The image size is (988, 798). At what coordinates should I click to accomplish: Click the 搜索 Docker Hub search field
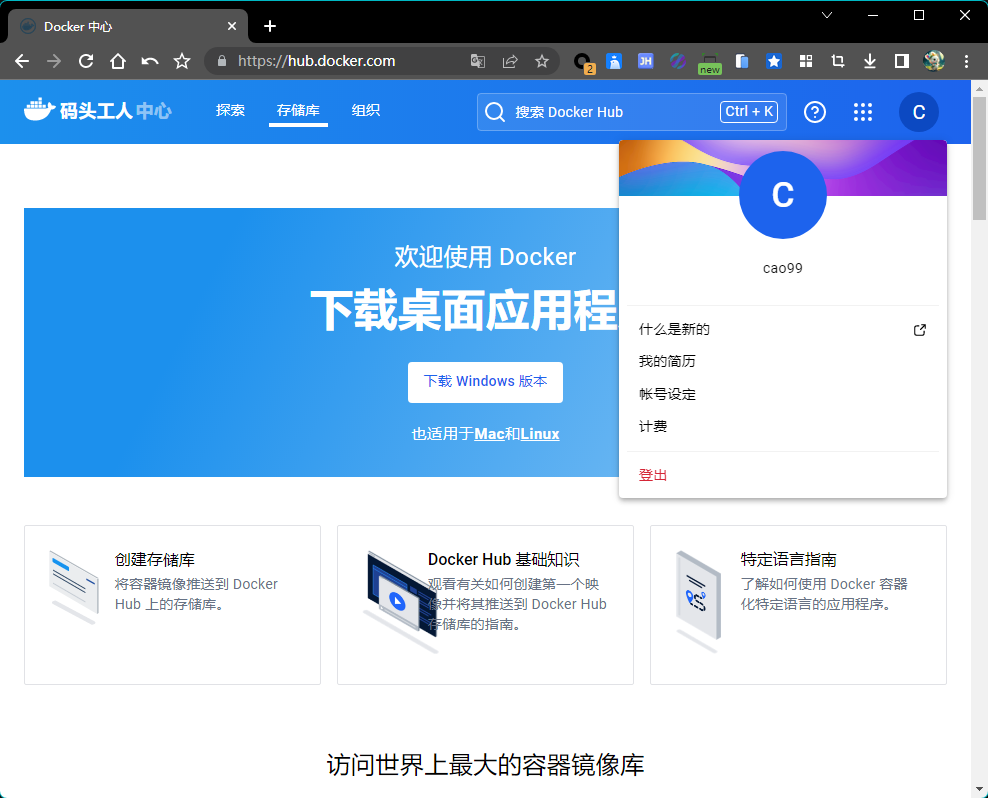point(631,112)
